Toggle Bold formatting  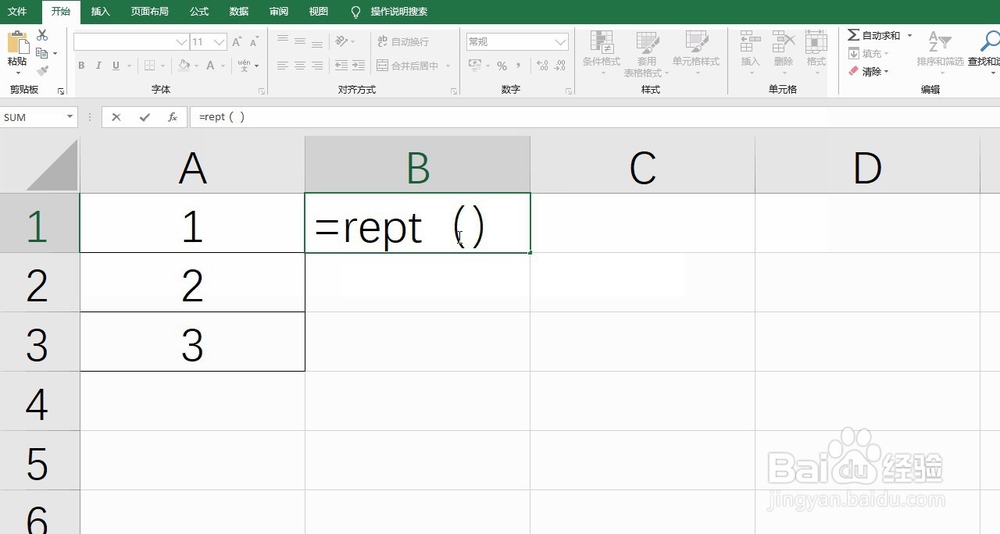pos(81,66)
